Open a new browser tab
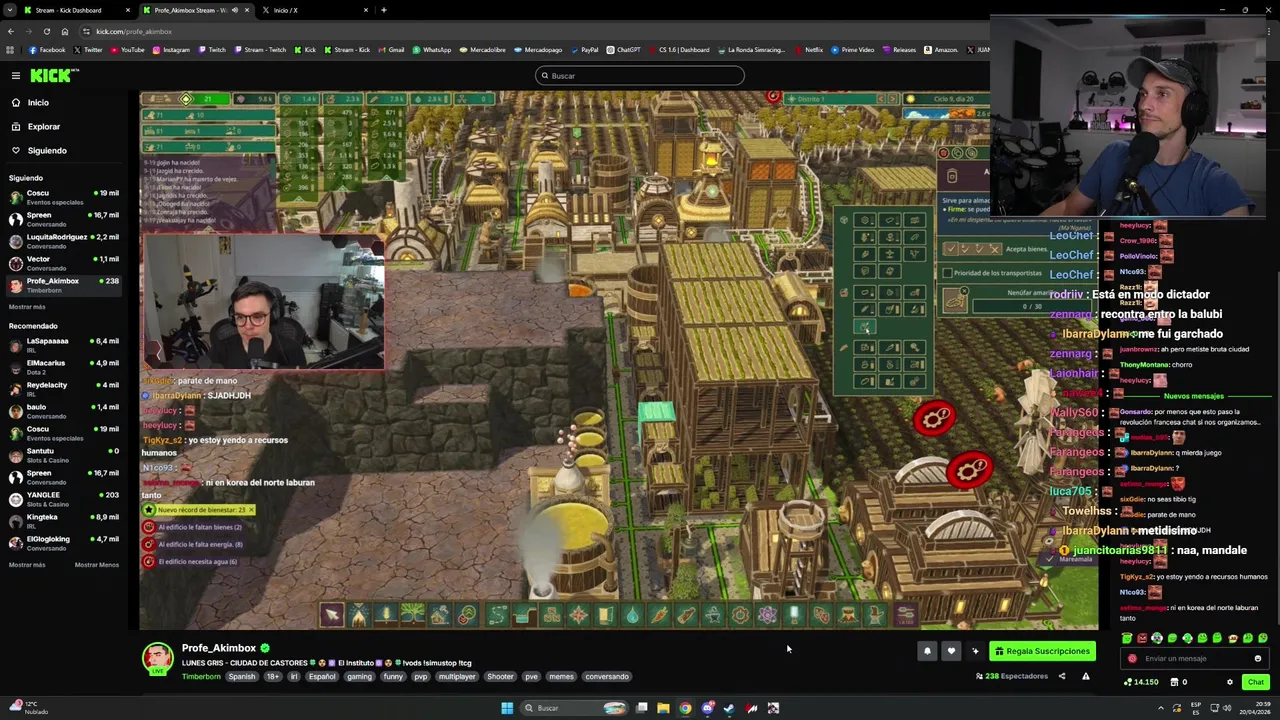The width and height of the screenshot is (1280, 720). (x=384, y=10)
